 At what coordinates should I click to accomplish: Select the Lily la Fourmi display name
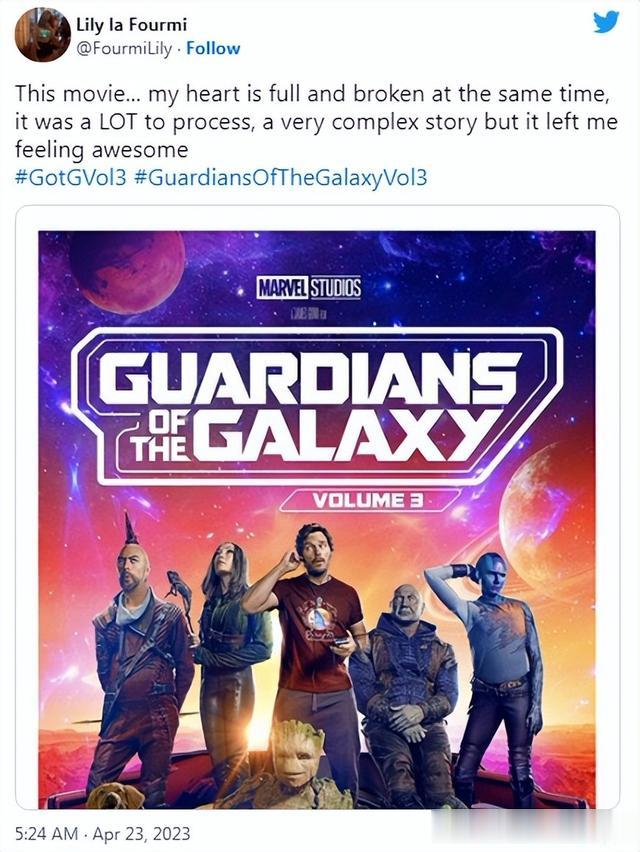131,24
